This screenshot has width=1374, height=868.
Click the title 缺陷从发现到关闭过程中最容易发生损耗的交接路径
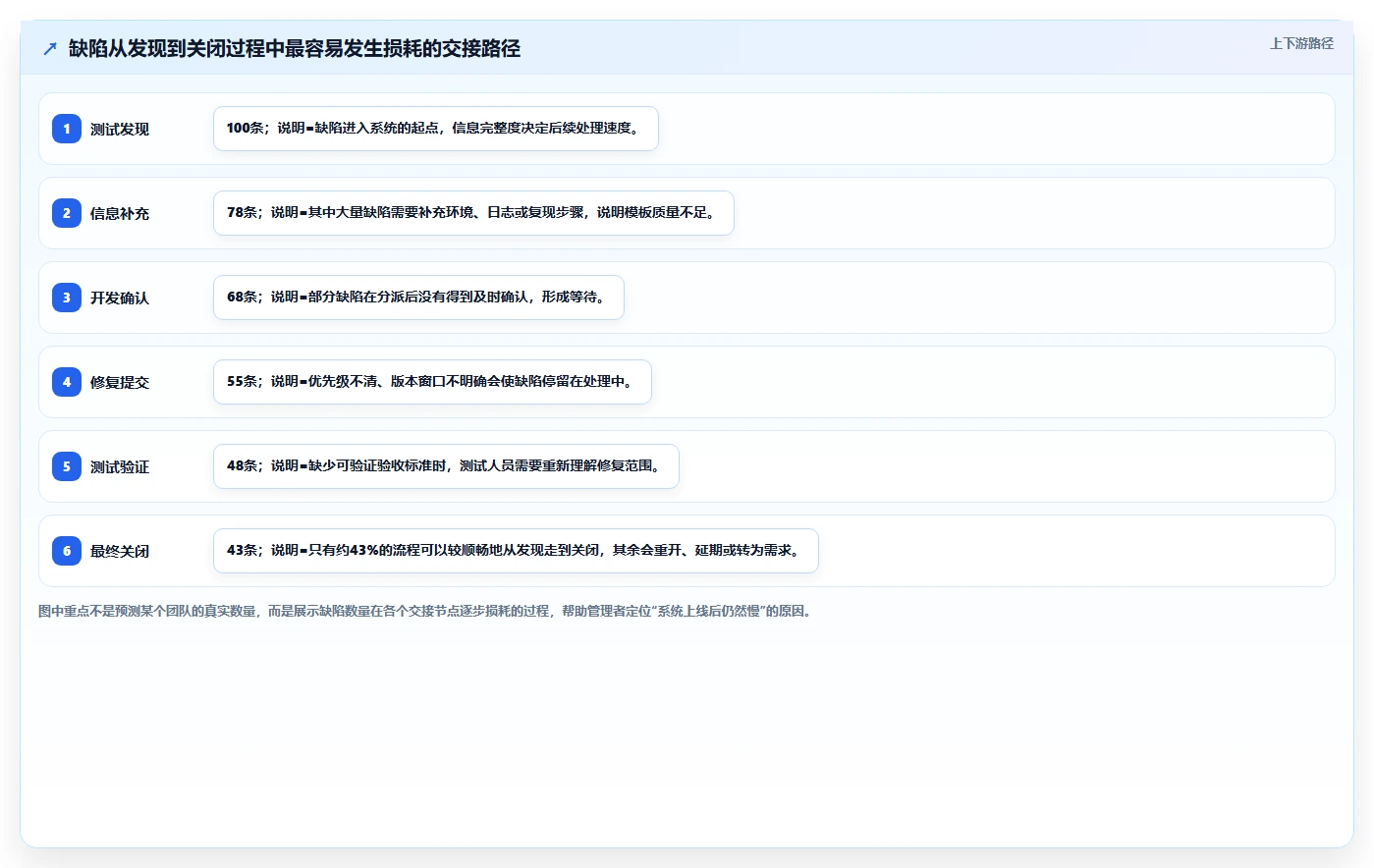pos(295,48)
